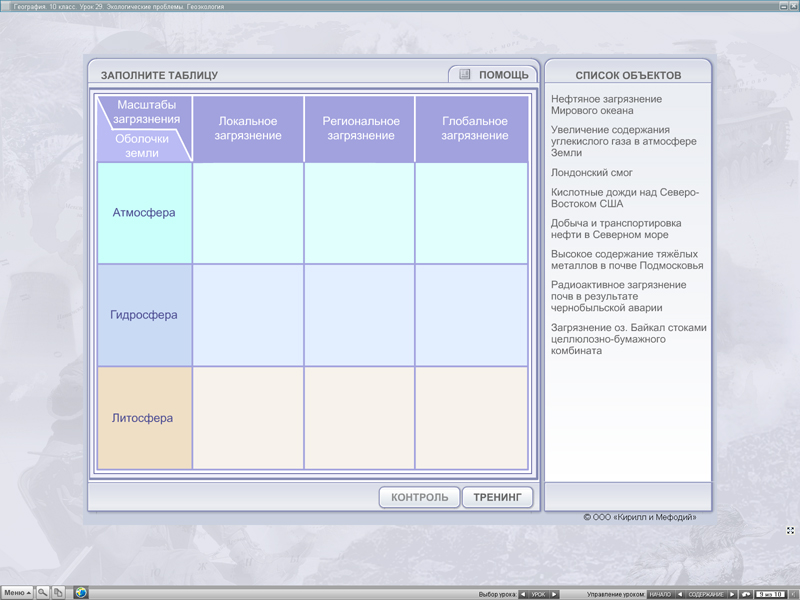
Task: Click the Атмосфера global pollution cell
Action: click(x=471, y=213)
